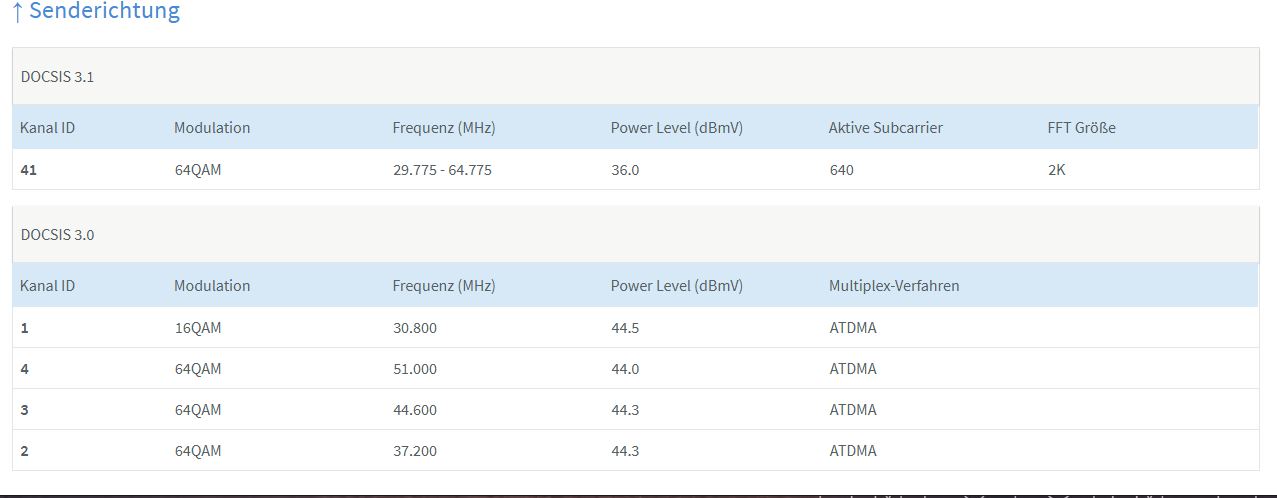Screen dimensions: 1277x498
Task: Click Modulation header in DOCSIS 3.0 table
Action: coord(212,286)
